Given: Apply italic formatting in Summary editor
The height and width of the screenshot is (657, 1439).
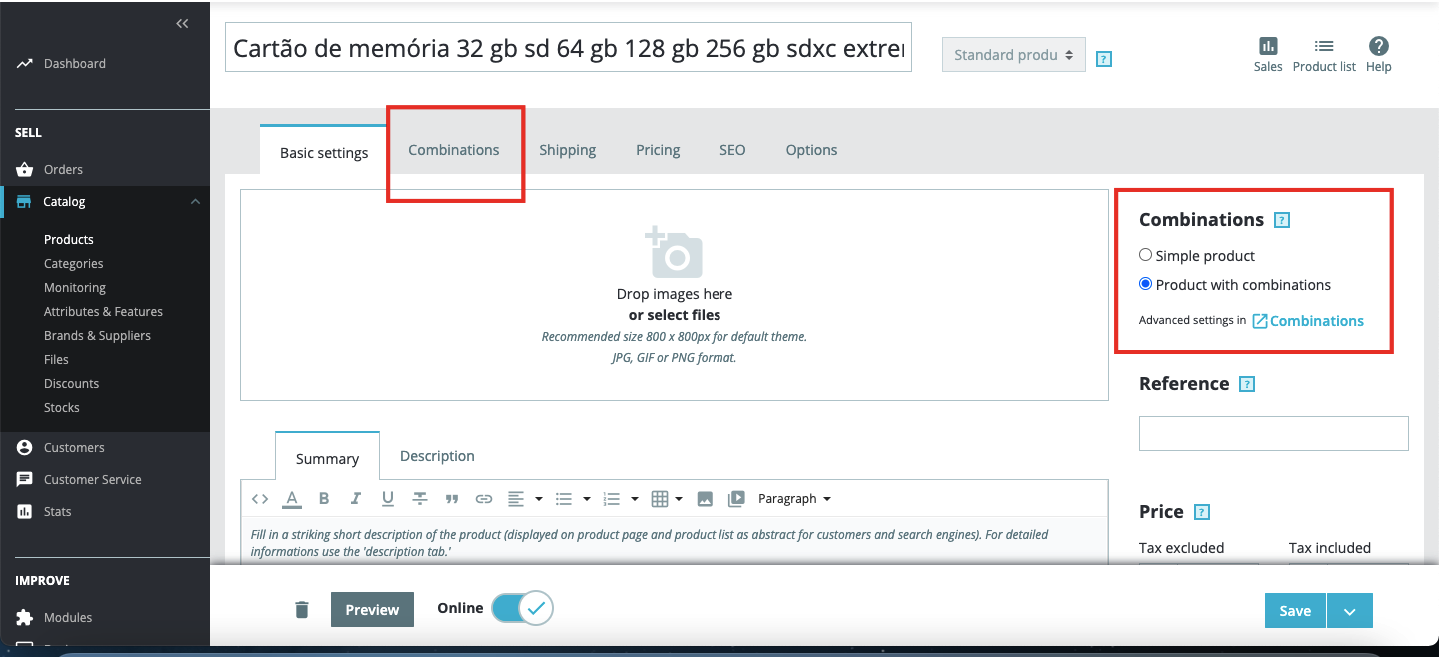Looking at the screenshot, I should pyautogui.click(x=355, y=498).
